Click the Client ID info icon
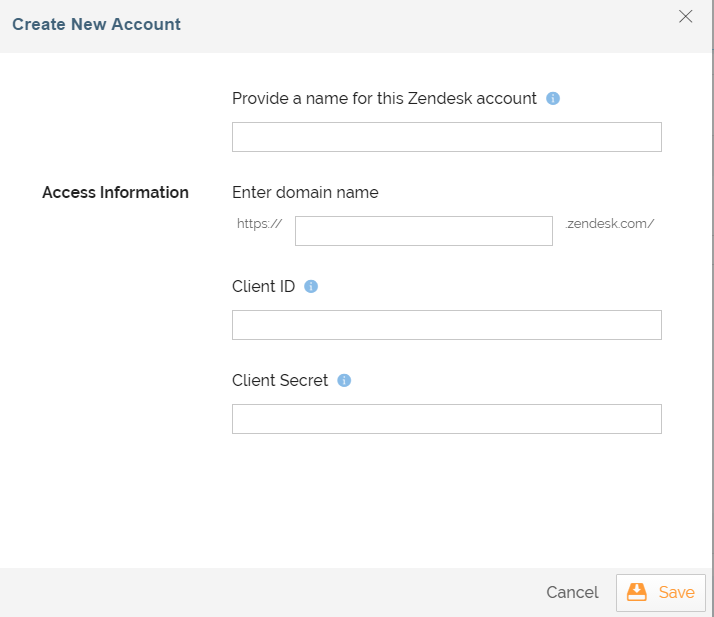Screen dimensions: 714x617 [311, 287]
